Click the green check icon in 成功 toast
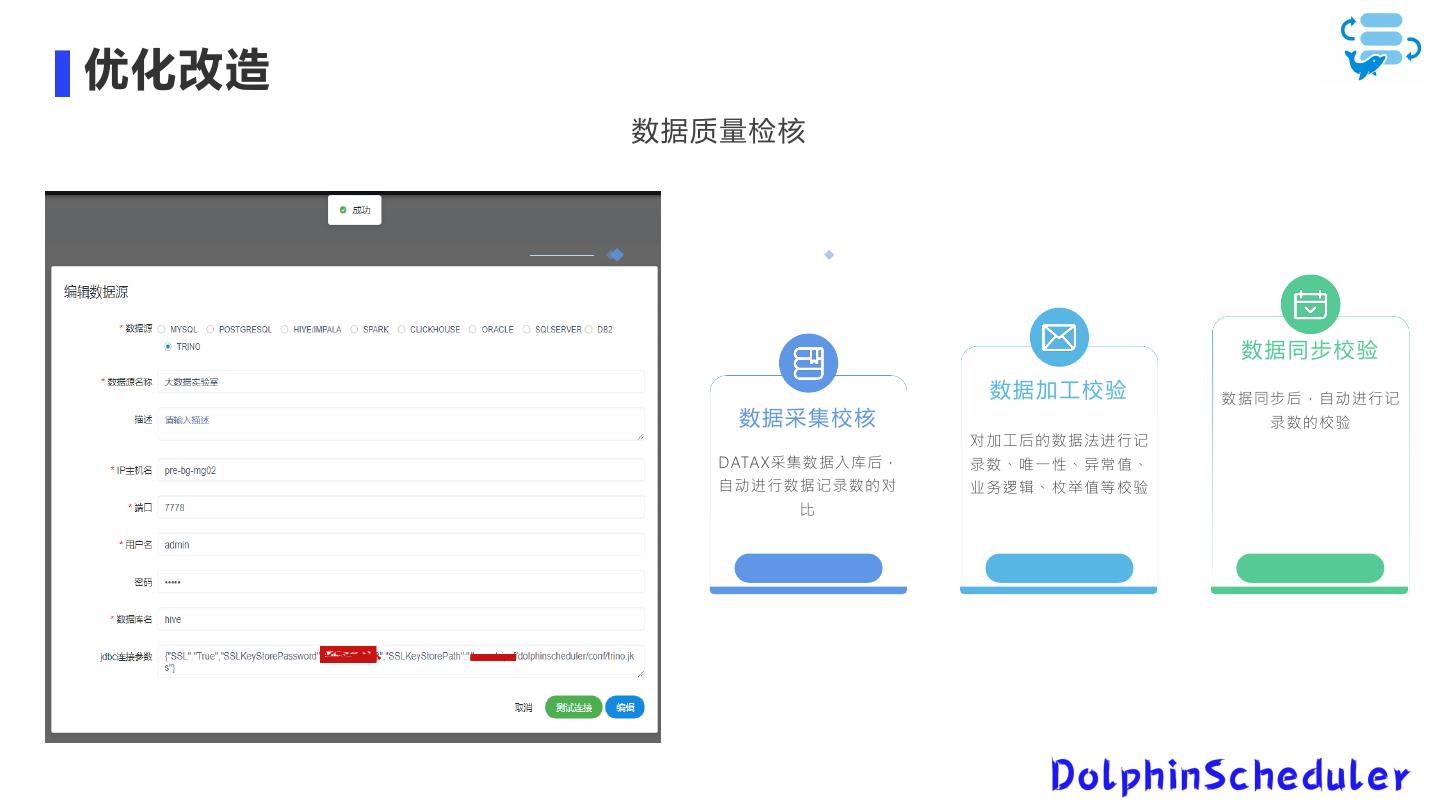 (x=343, y=210)
